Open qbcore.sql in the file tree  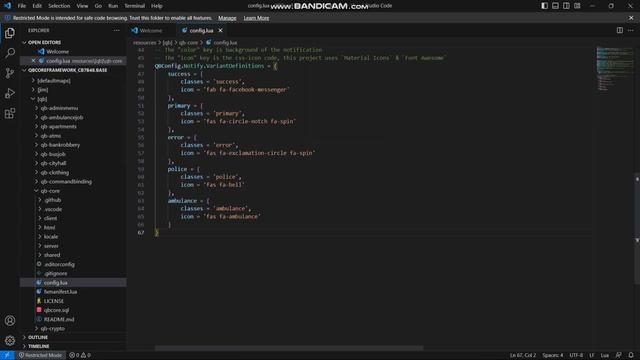[x=56, y=310]
